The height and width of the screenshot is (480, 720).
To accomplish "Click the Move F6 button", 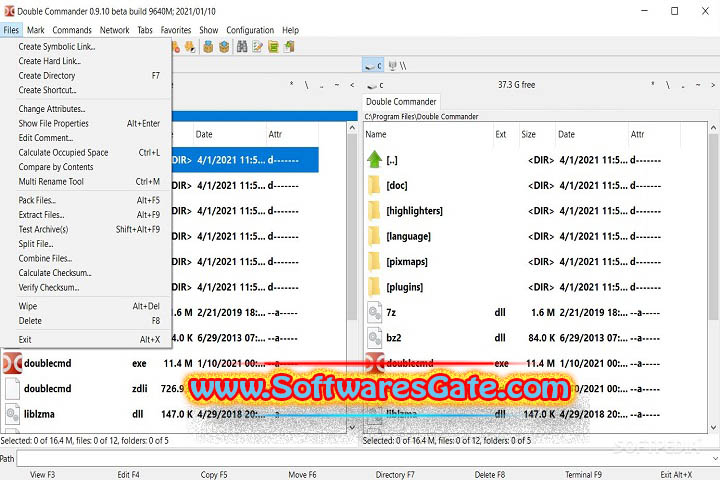I will click(302, 474).
